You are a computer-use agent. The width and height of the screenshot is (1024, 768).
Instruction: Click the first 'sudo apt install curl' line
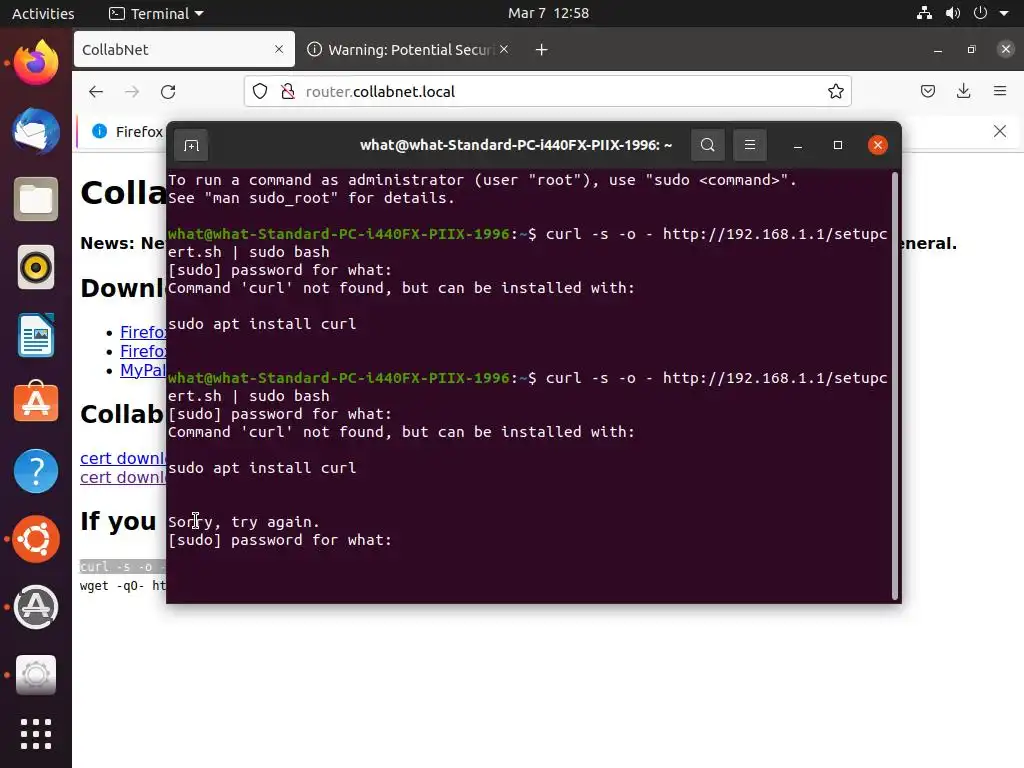[262, 324]
